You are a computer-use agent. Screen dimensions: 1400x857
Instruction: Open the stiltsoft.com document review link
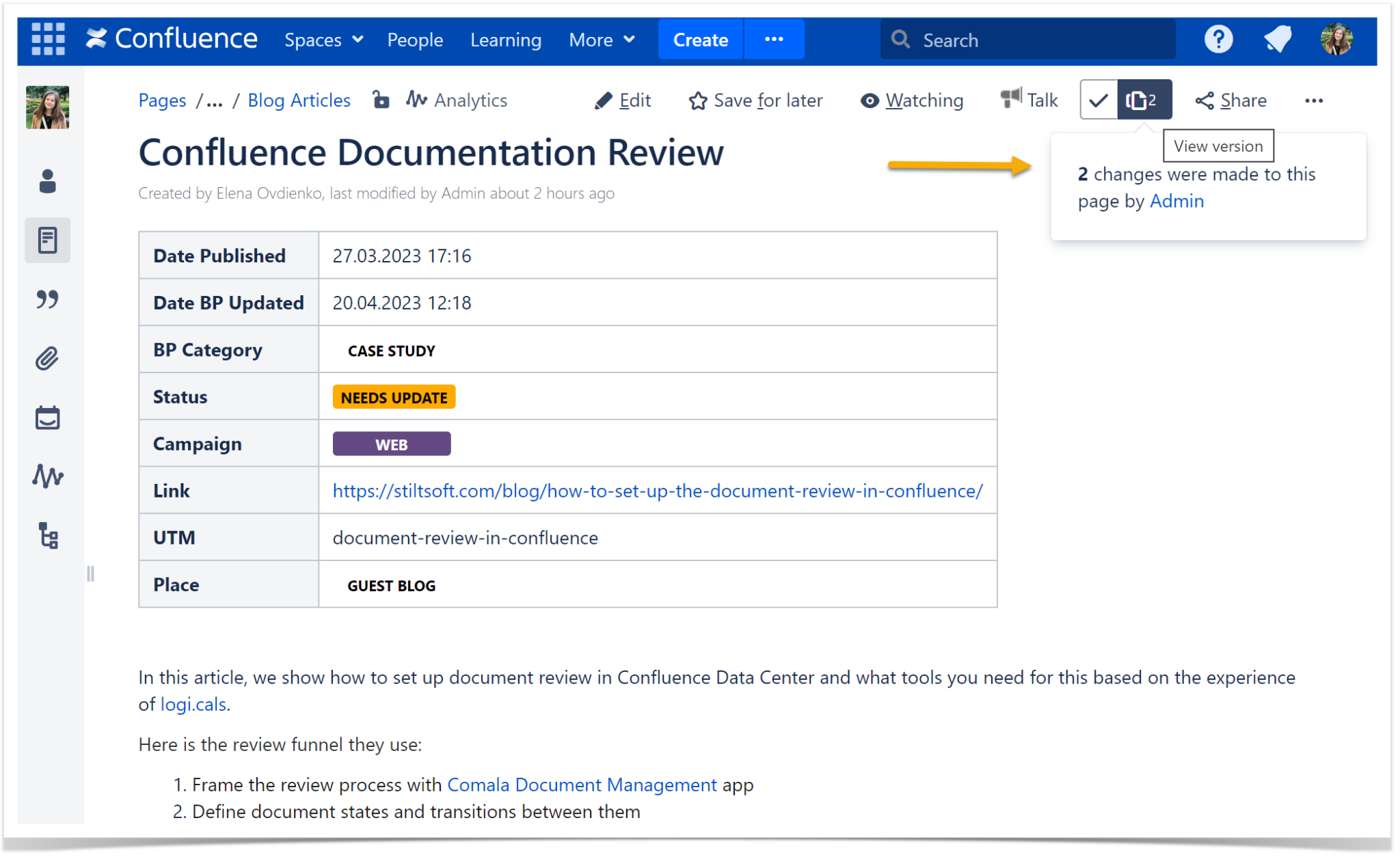pos(657,490)
